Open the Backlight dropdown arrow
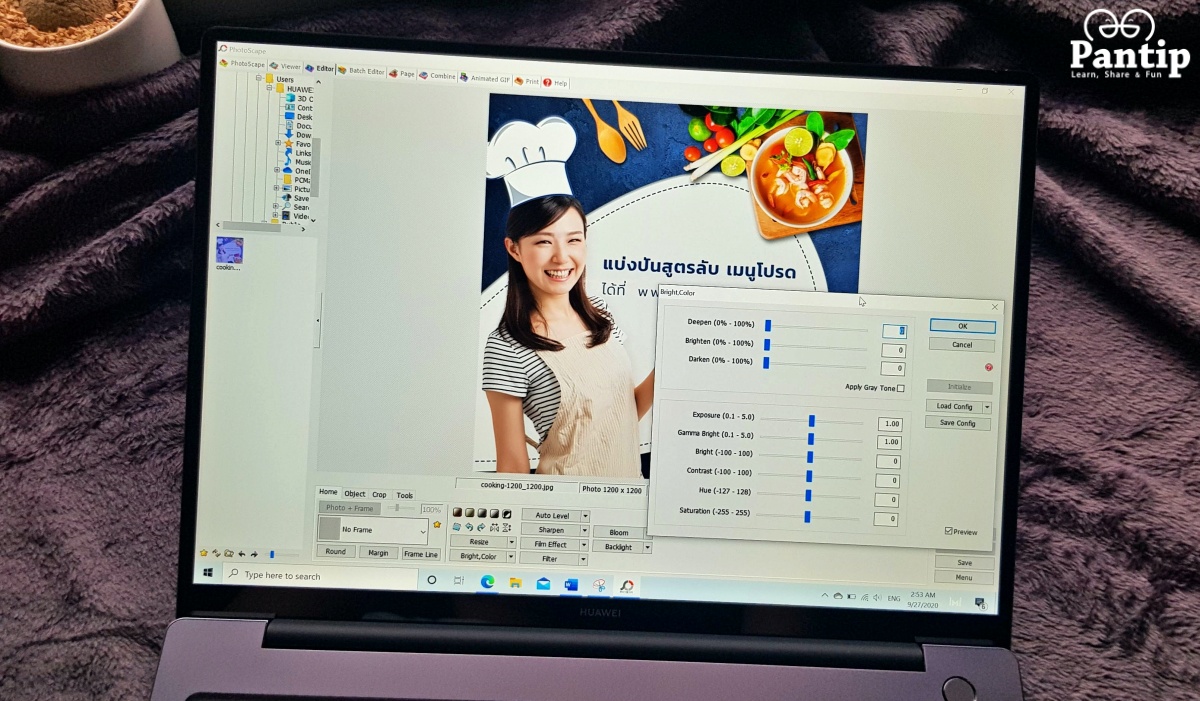 [647, 548]
